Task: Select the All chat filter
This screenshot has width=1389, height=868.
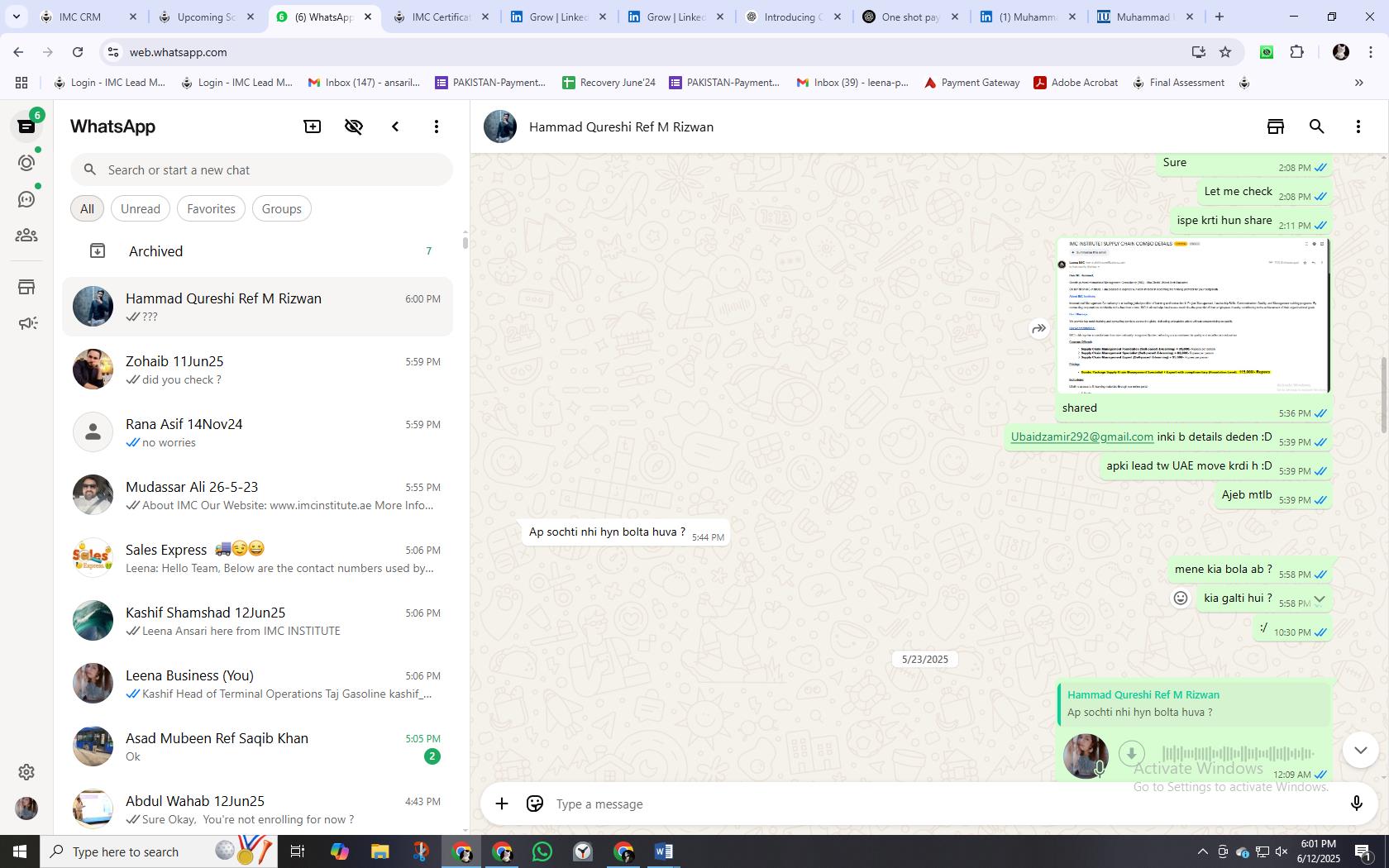Action: (x=87, y=209)
